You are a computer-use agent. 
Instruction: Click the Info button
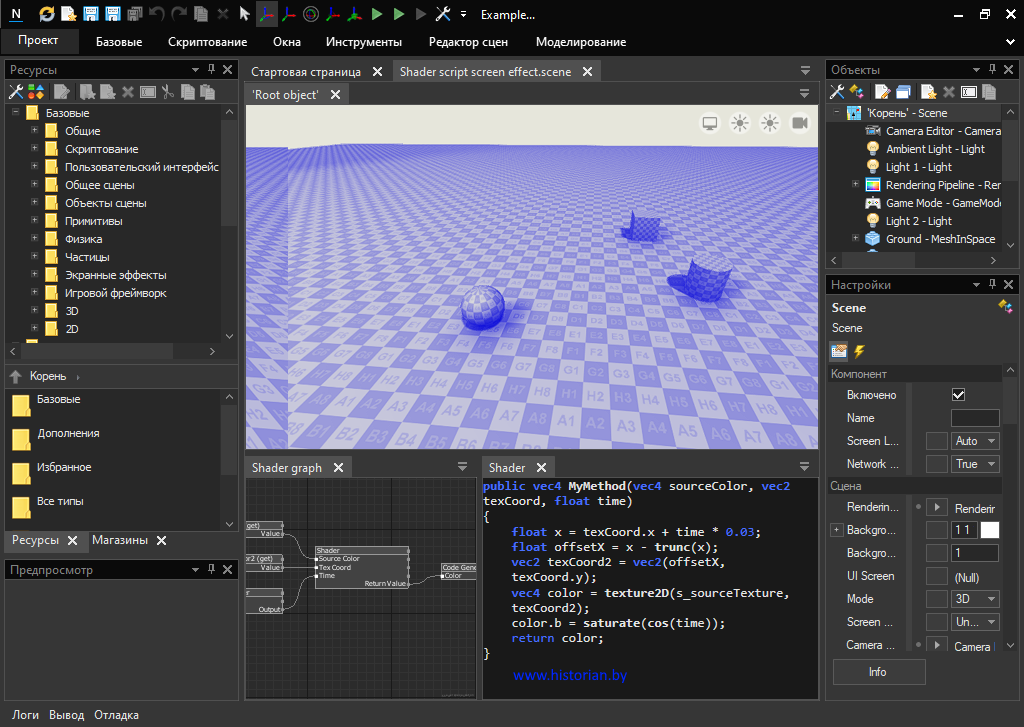click(x=878, y=672)
